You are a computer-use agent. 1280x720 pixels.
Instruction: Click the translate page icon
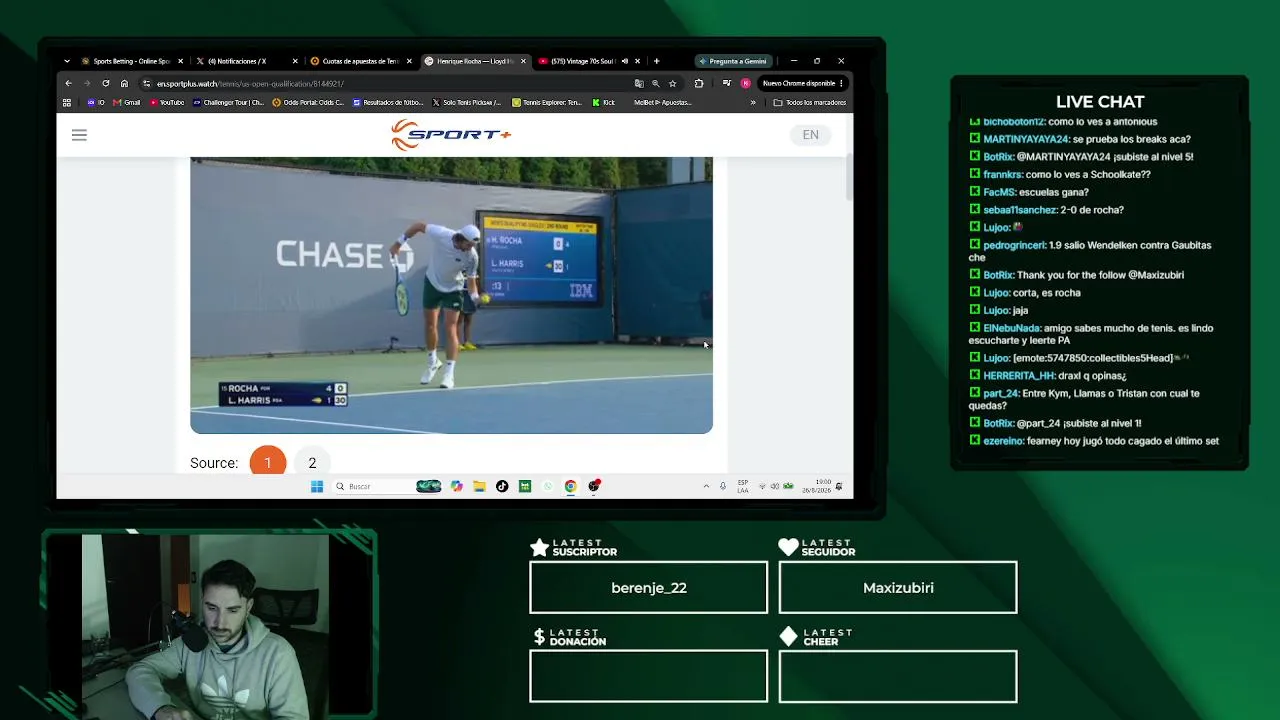(639, 84)
